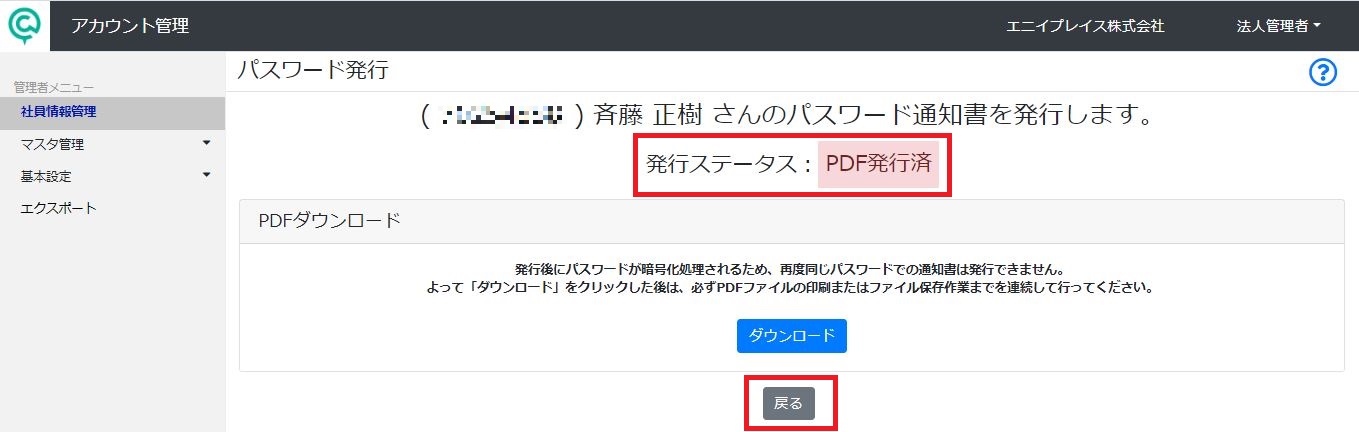This screenshot has height=432, width=1359.
Task: Open エクスポート in the sidebar
Action: pyautogui.click(x=113, y=208)
